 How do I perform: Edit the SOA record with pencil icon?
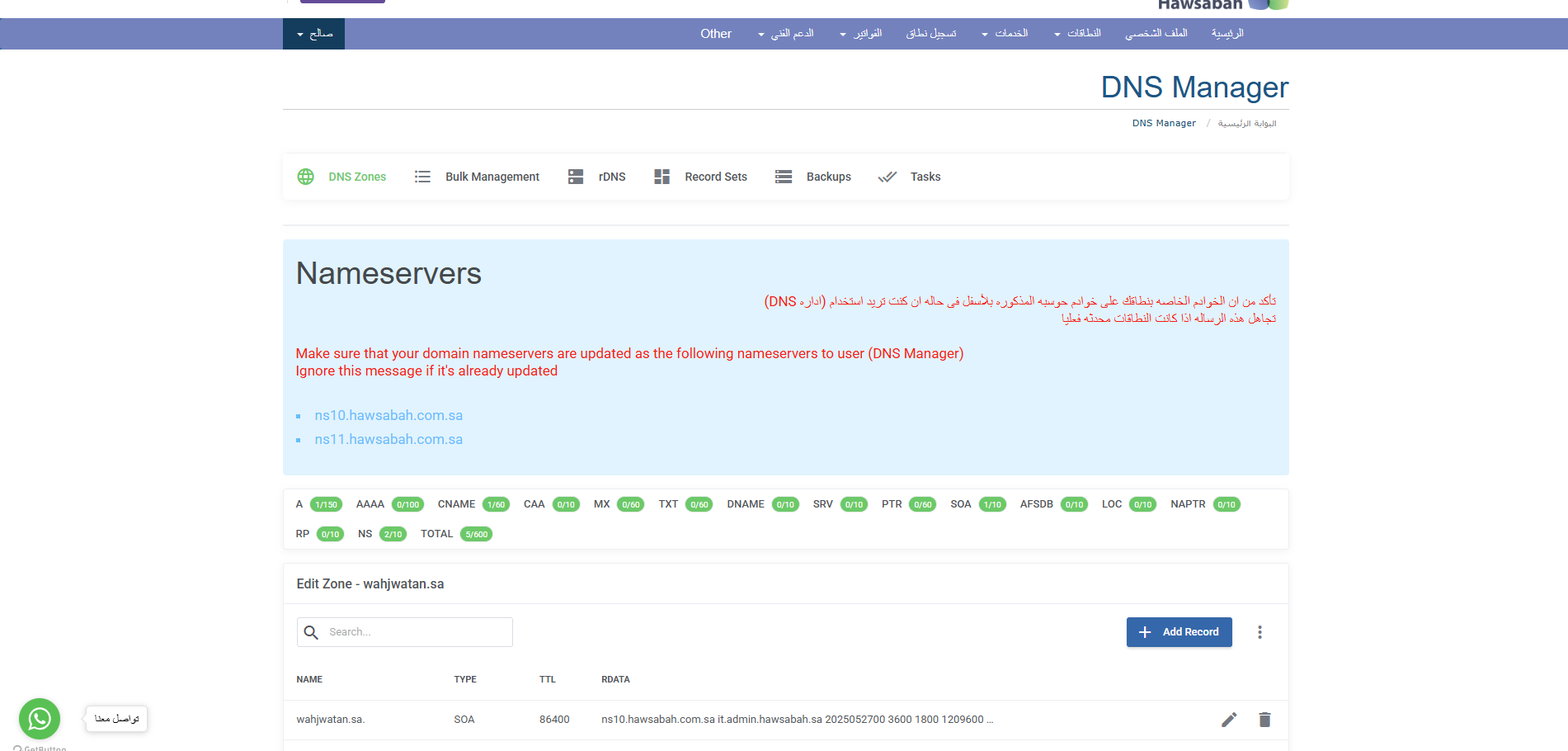coord(1229,719)
